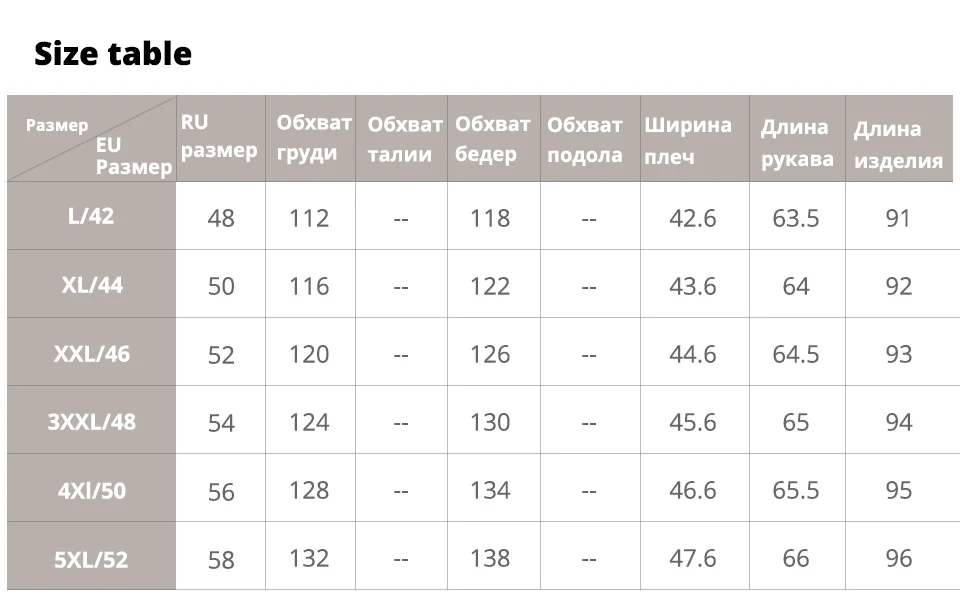Click the Ширина плеч column header
The width and height of the screenshot is (960, 609).
[687, 140]
